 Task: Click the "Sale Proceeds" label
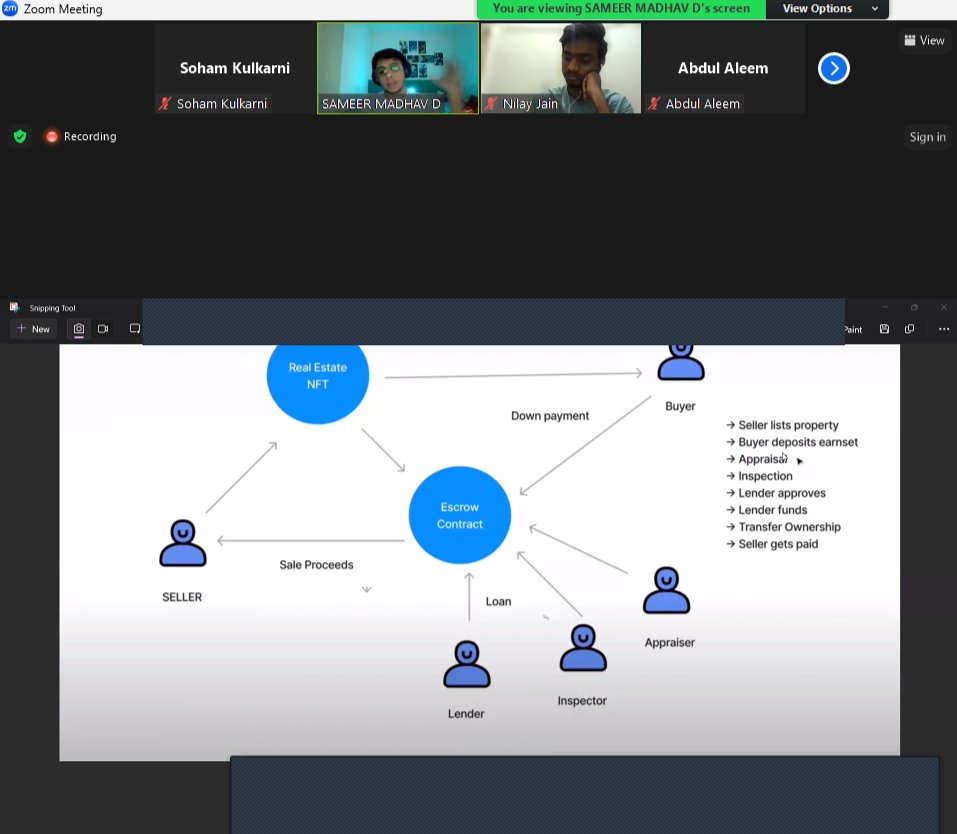(x=316, y=565)
